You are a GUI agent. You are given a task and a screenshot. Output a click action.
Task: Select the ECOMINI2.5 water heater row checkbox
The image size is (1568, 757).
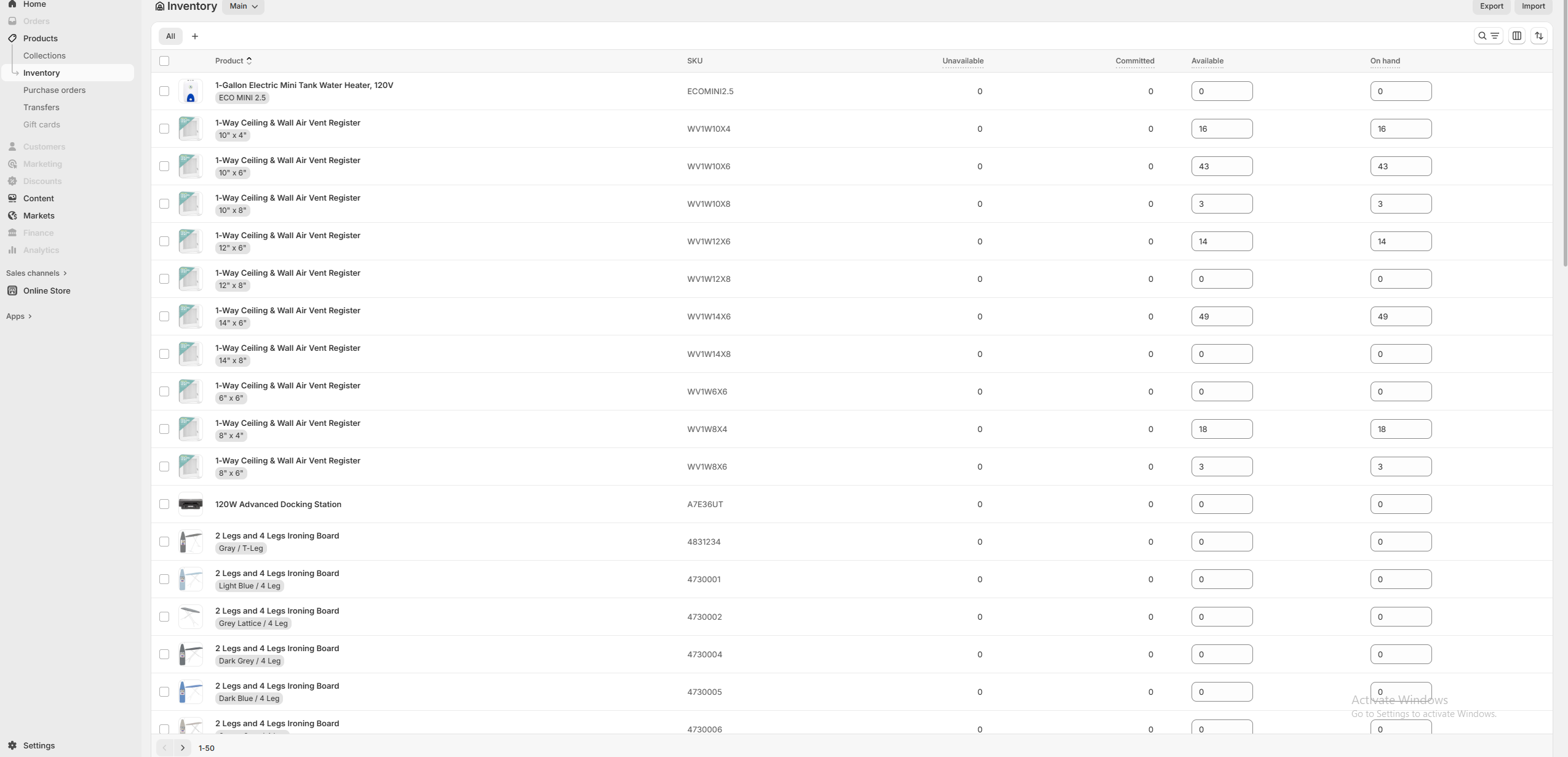coord(164,91)
